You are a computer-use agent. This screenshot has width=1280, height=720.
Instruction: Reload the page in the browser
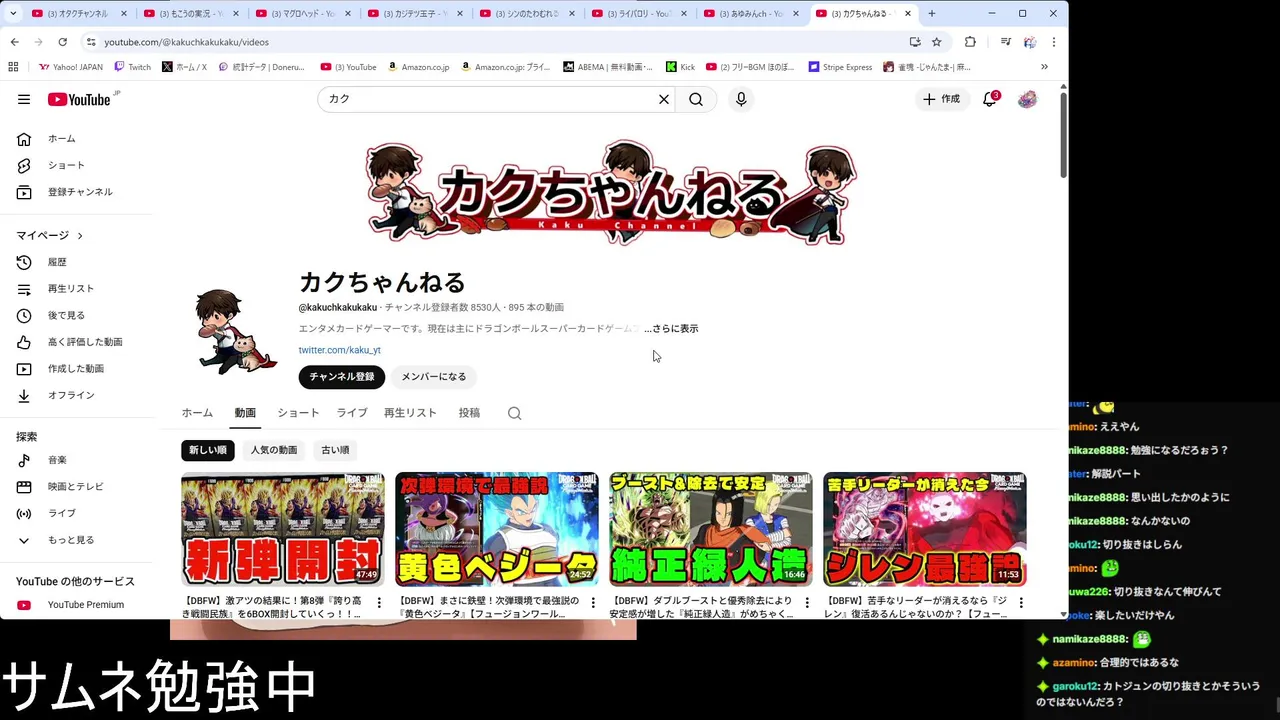point(62,42)
